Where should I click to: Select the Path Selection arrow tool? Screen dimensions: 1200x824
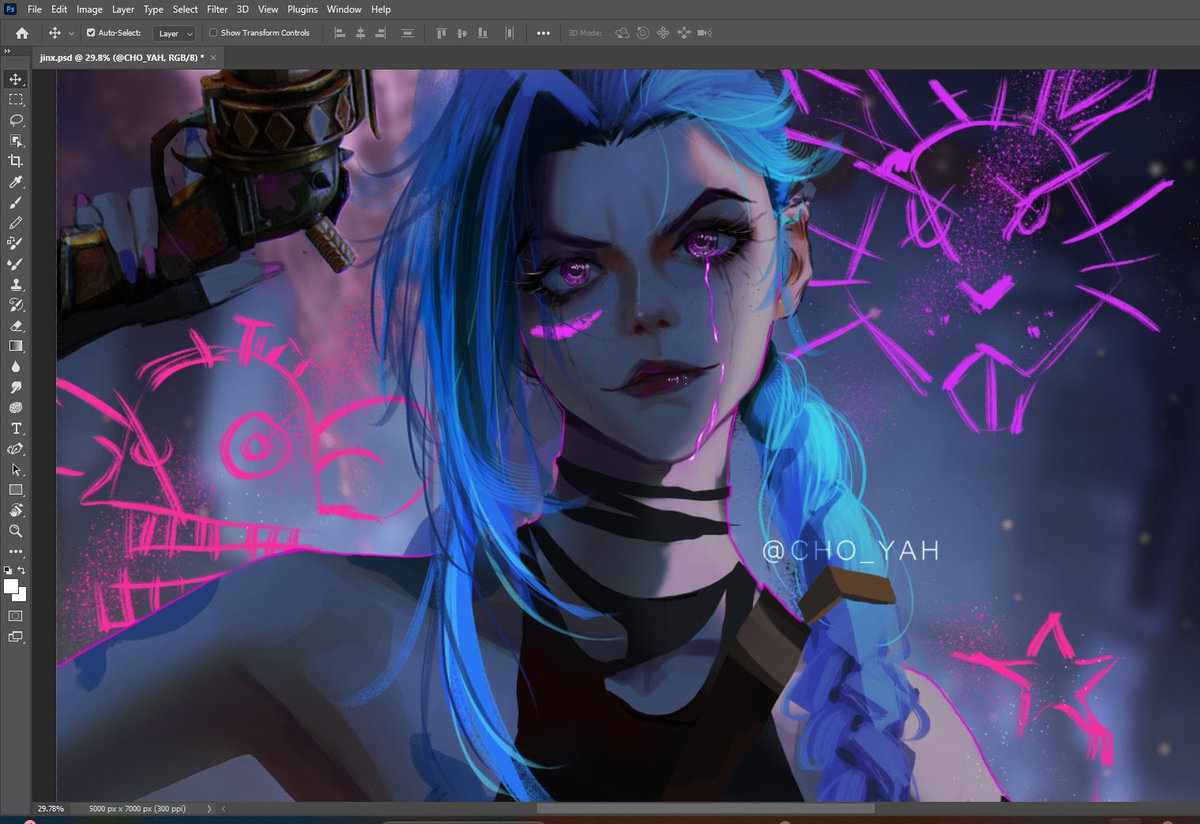[x=16, y=469]
